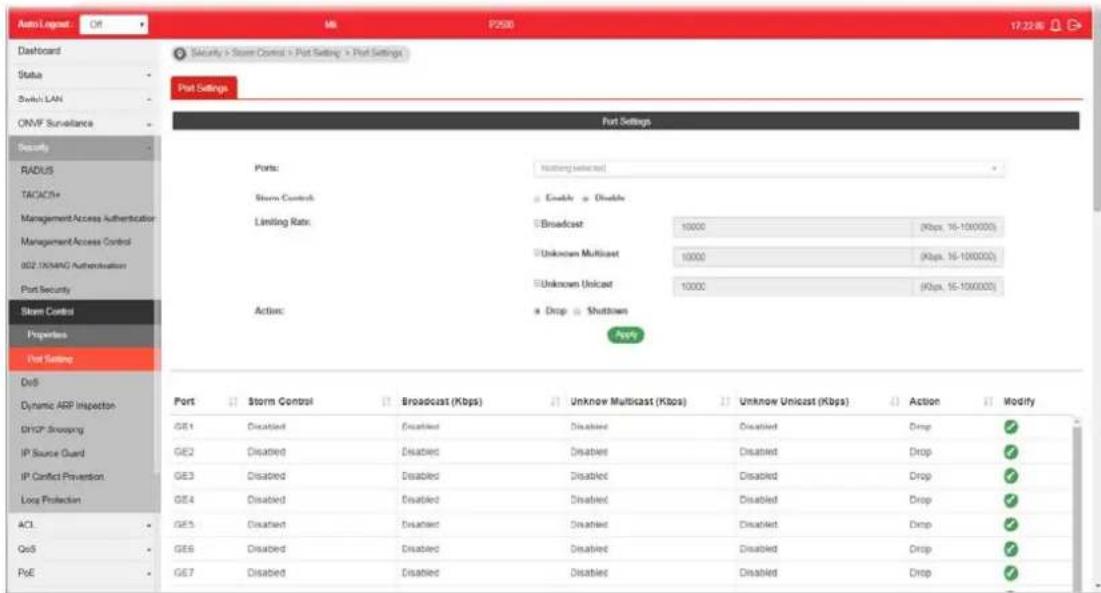Click the GE7 port cell

click(183, 573)
